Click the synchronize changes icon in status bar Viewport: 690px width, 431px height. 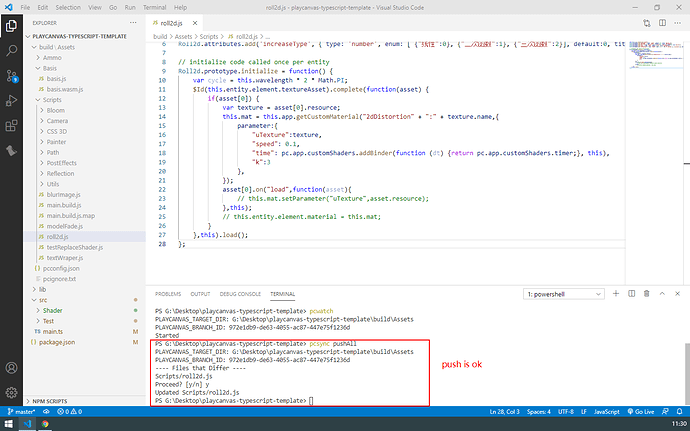[x=46, y=412]
